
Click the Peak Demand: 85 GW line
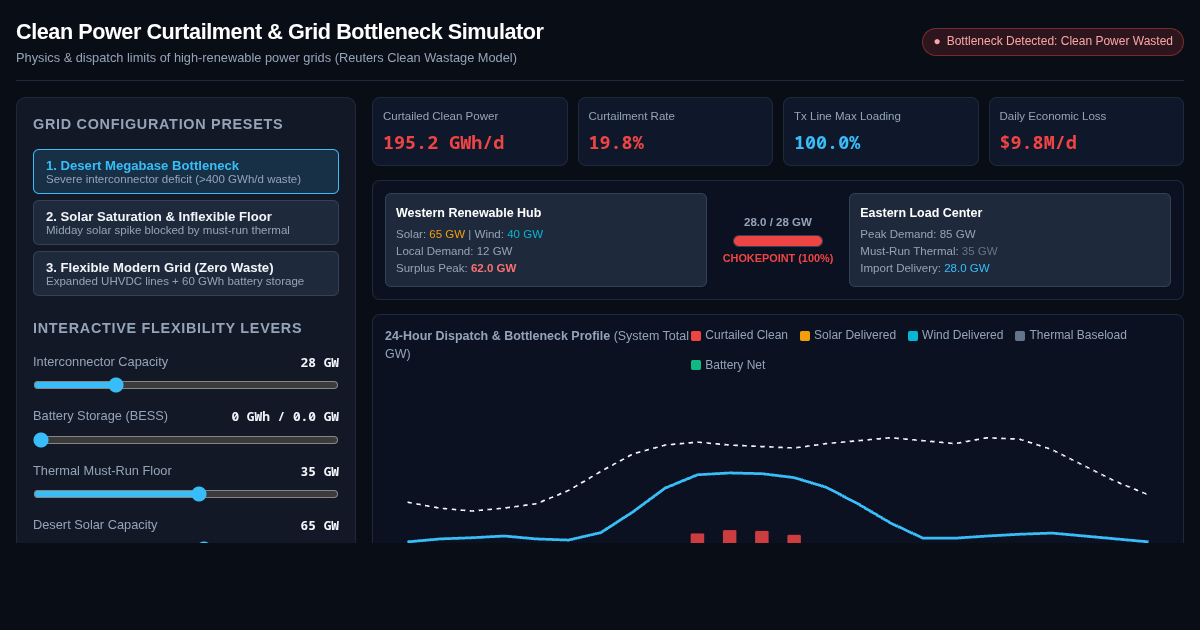pos(918,234)
